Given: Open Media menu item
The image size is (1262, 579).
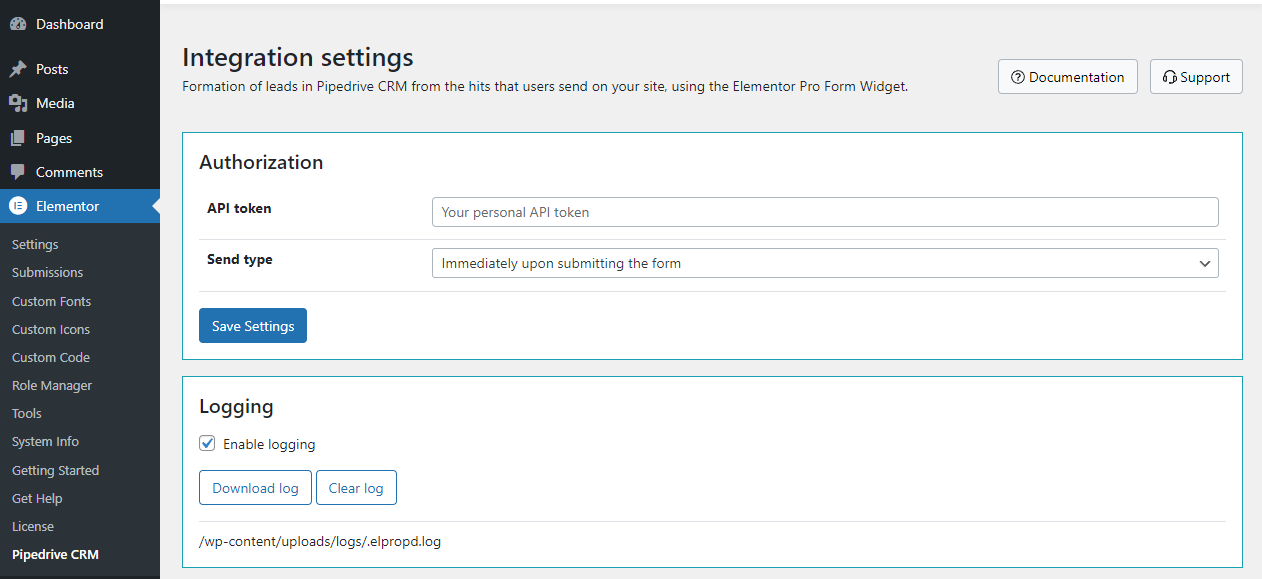Looking at the screenshot, I should [x=80, y=103].
